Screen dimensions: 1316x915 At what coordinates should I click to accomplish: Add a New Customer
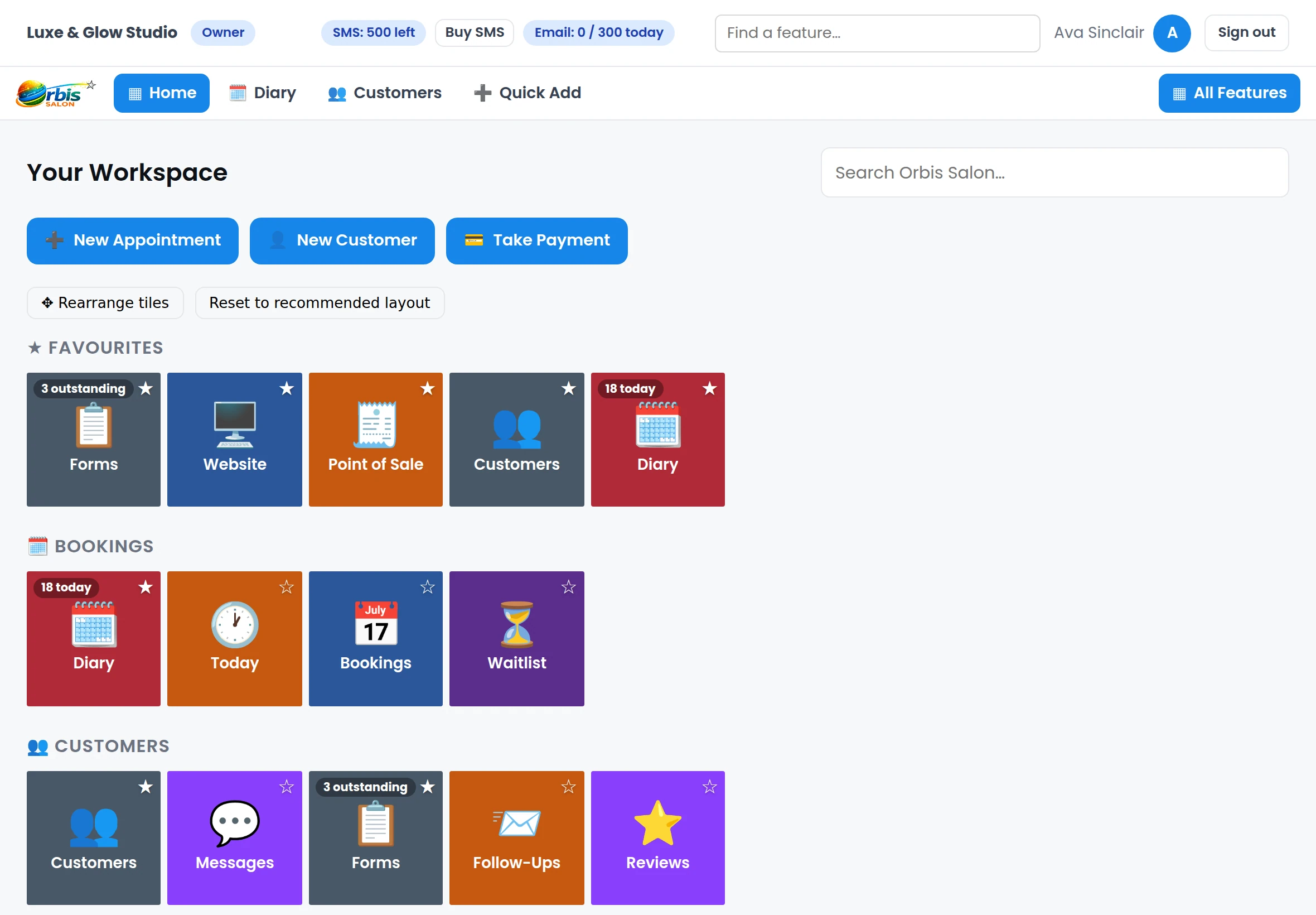[x=342, y=240]
